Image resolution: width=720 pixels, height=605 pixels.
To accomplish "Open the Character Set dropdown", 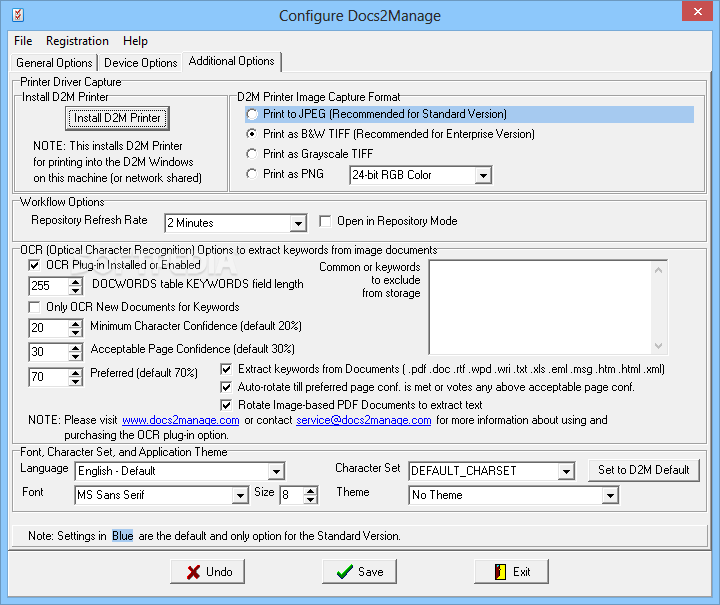I will tap(566, 471).
